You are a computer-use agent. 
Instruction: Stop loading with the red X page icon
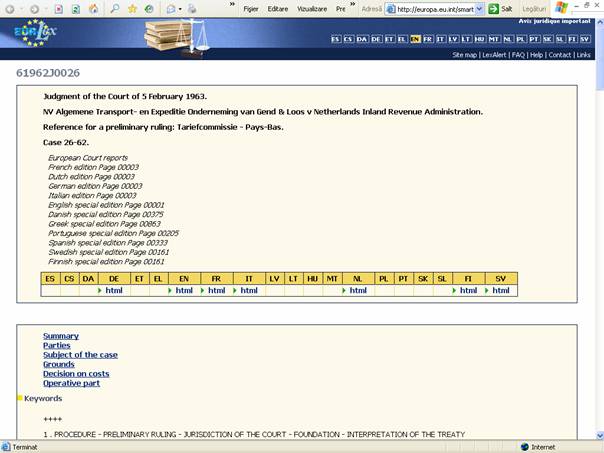(59, 9)
